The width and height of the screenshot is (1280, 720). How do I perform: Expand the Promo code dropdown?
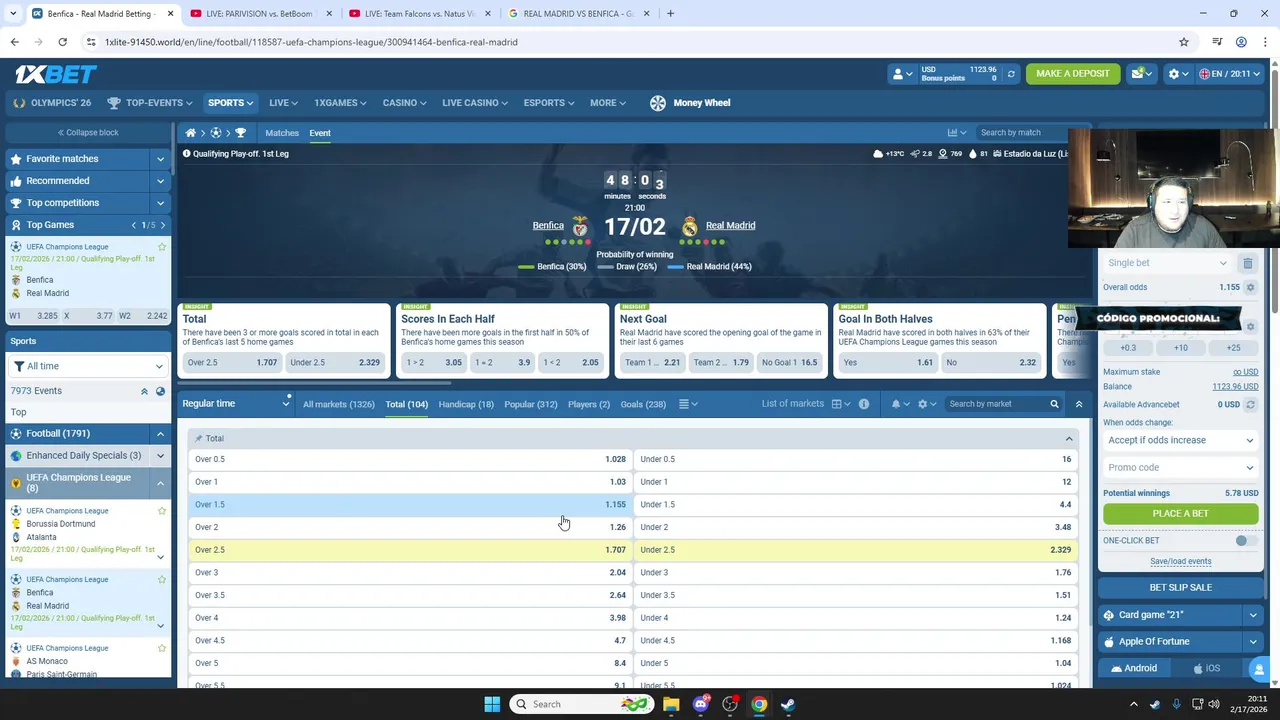[1180, 467]
